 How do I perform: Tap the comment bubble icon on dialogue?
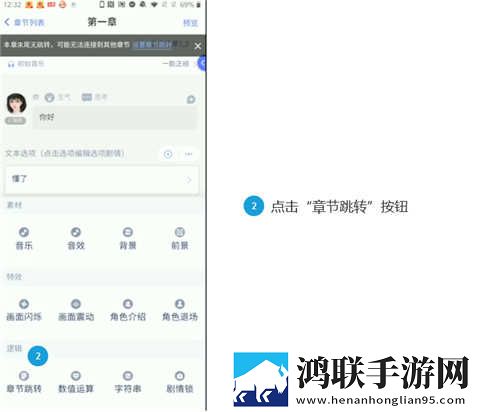point(191,99)
